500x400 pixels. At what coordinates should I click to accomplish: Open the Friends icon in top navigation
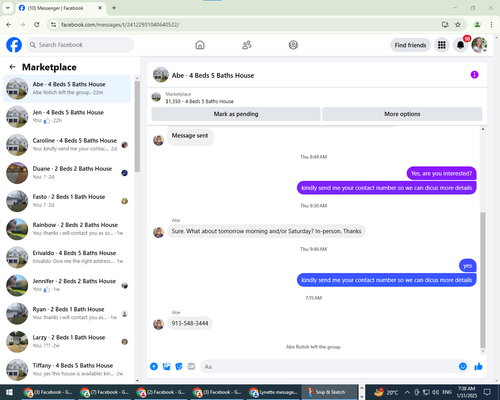coord(247,45)
